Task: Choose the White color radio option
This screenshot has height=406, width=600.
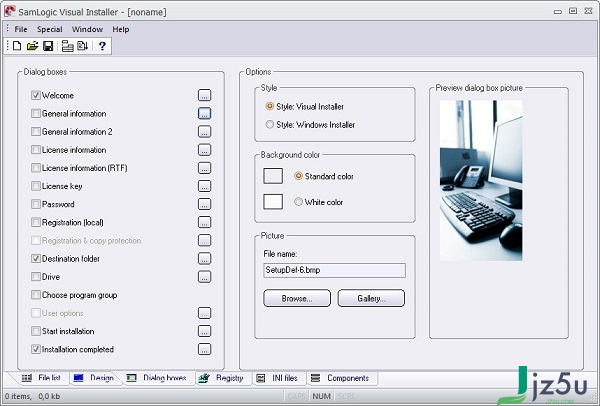Action: [x=299, y=202]
